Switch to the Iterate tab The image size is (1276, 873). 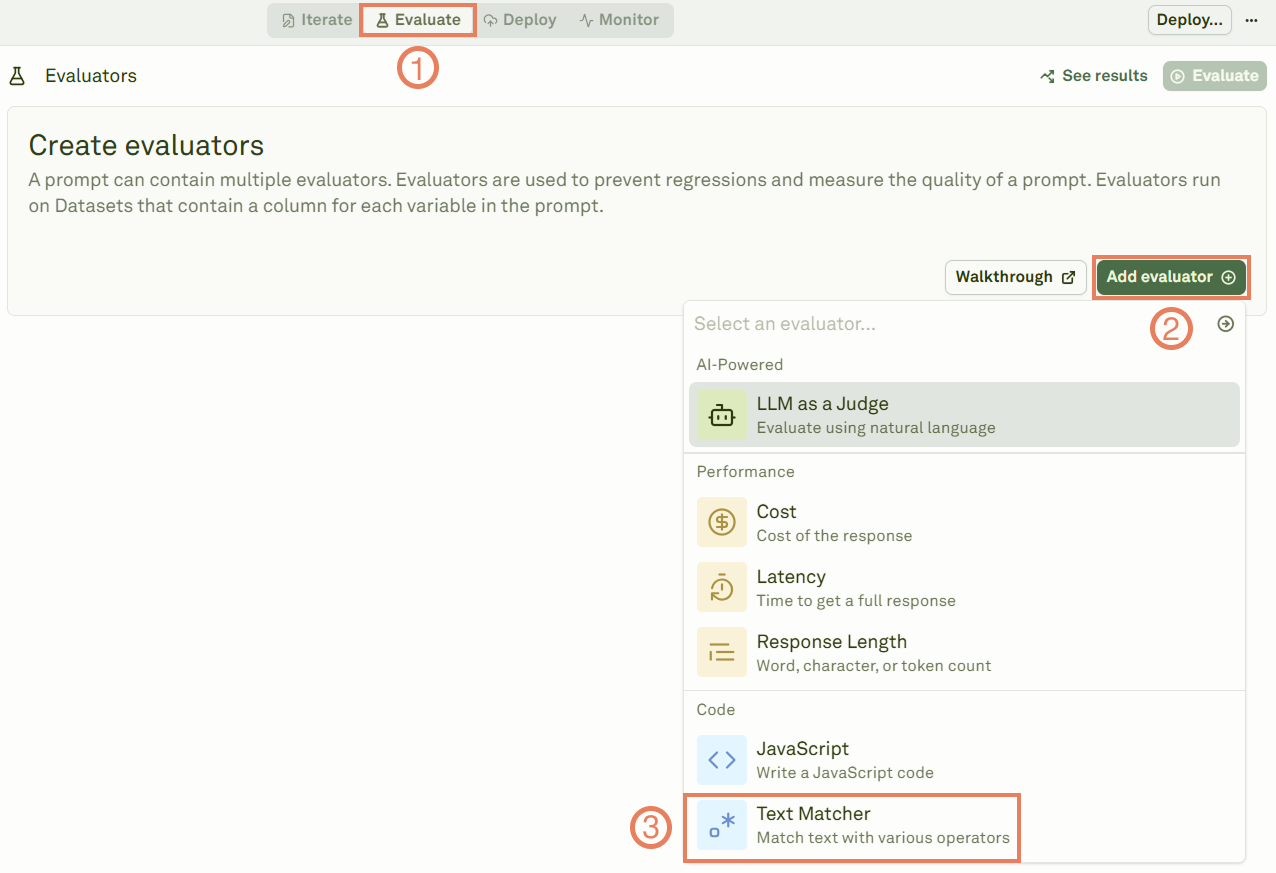click(x=314, y=19)
